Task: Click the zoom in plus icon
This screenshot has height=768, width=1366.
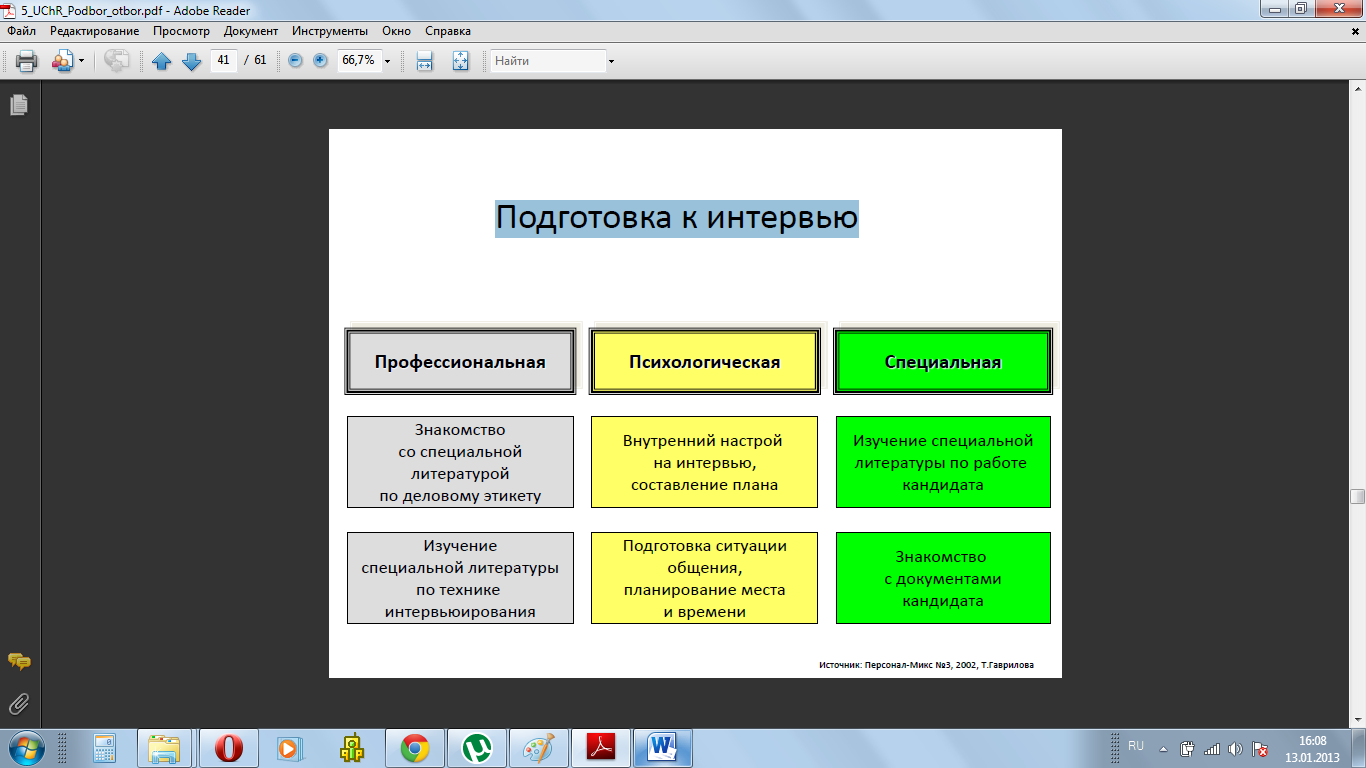Action: 320,60
